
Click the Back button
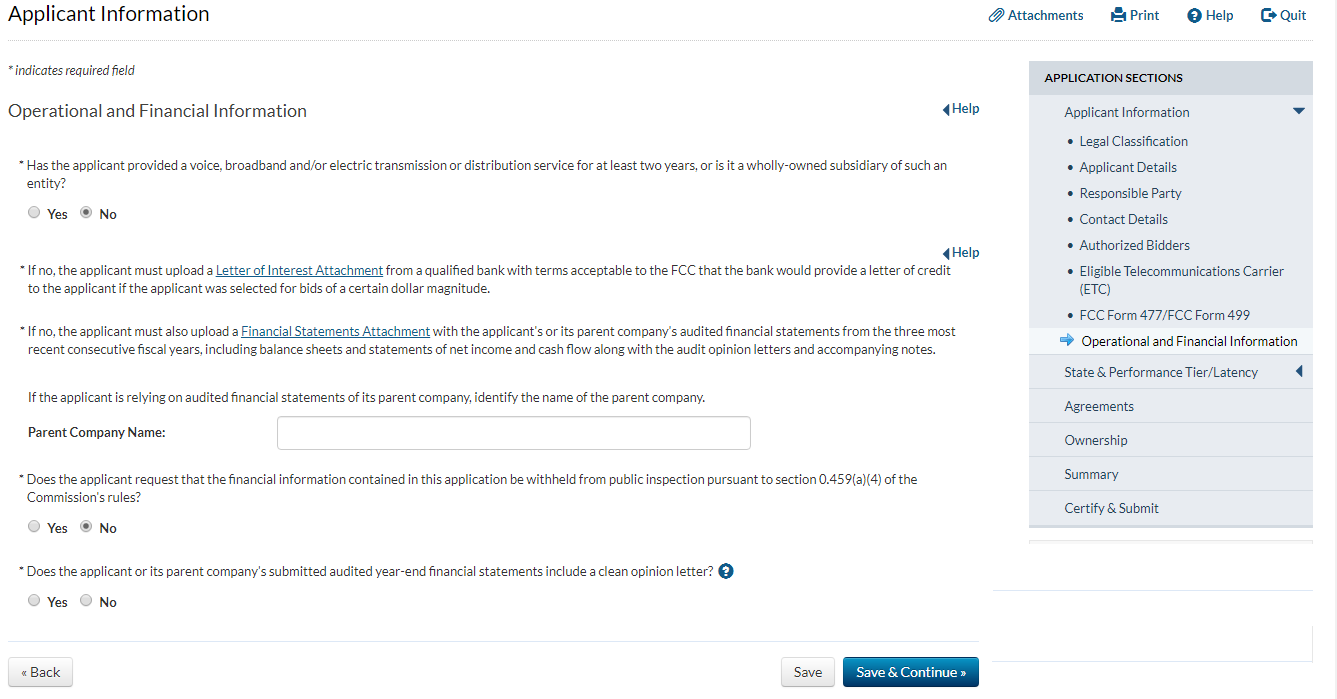[40, 672]
